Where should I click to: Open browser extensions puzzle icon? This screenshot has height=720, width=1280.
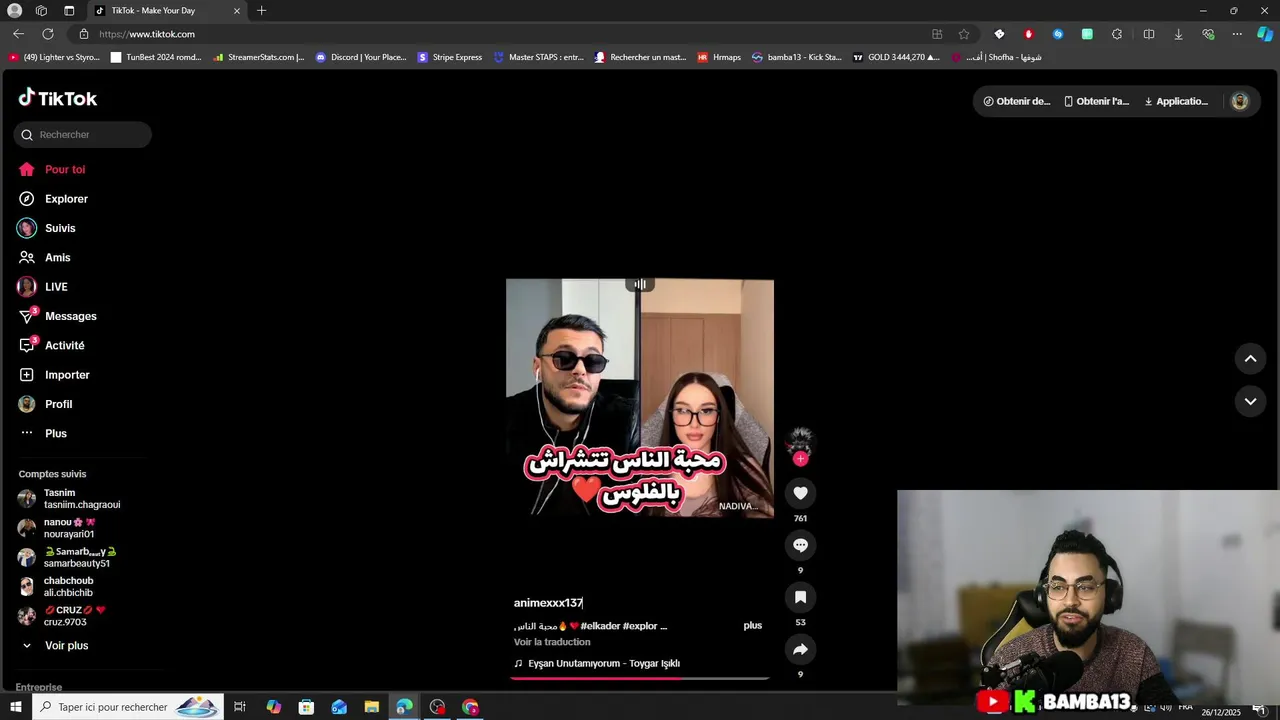coord(1117,34)
